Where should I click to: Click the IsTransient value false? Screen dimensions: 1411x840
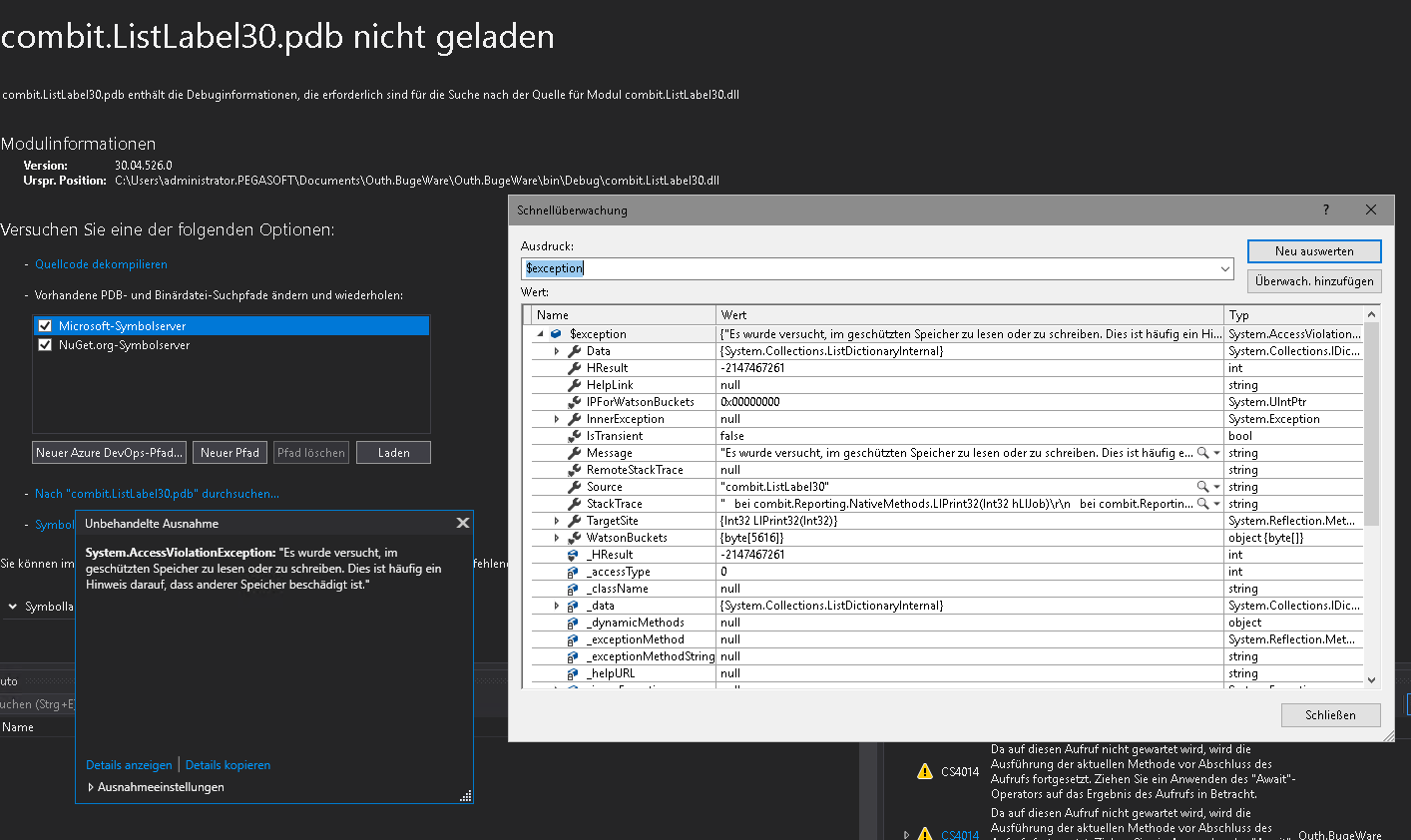click(732, 436)
